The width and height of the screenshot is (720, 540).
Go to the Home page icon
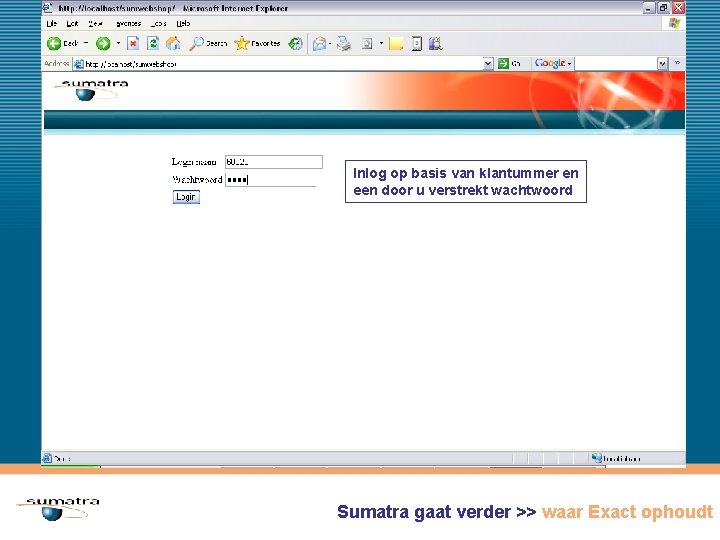point(173,44)
